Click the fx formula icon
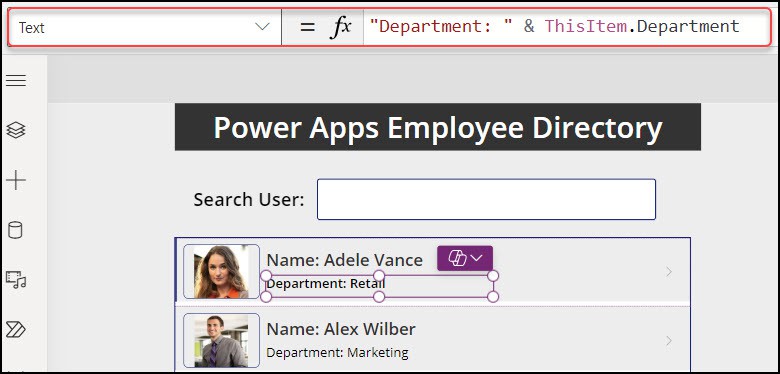 click(341, 27)
